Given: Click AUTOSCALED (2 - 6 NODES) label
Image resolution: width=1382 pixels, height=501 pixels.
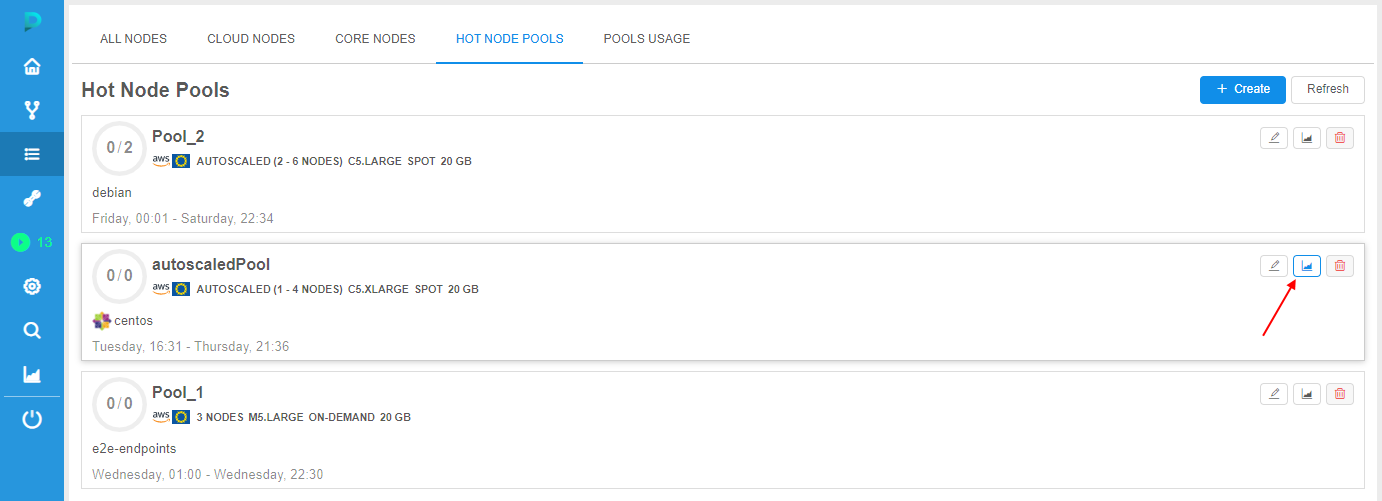Looking at the screenshot, I should click(269, 161).
